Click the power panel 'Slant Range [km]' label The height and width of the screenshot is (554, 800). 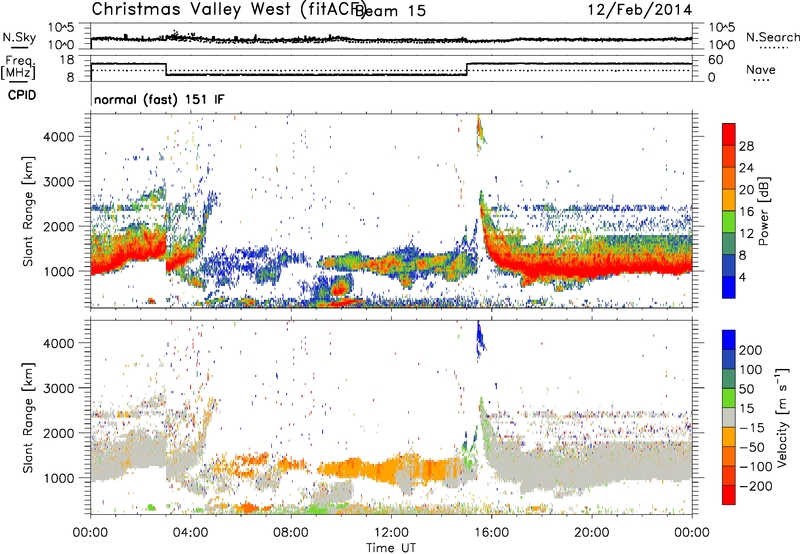pos(29,211)
